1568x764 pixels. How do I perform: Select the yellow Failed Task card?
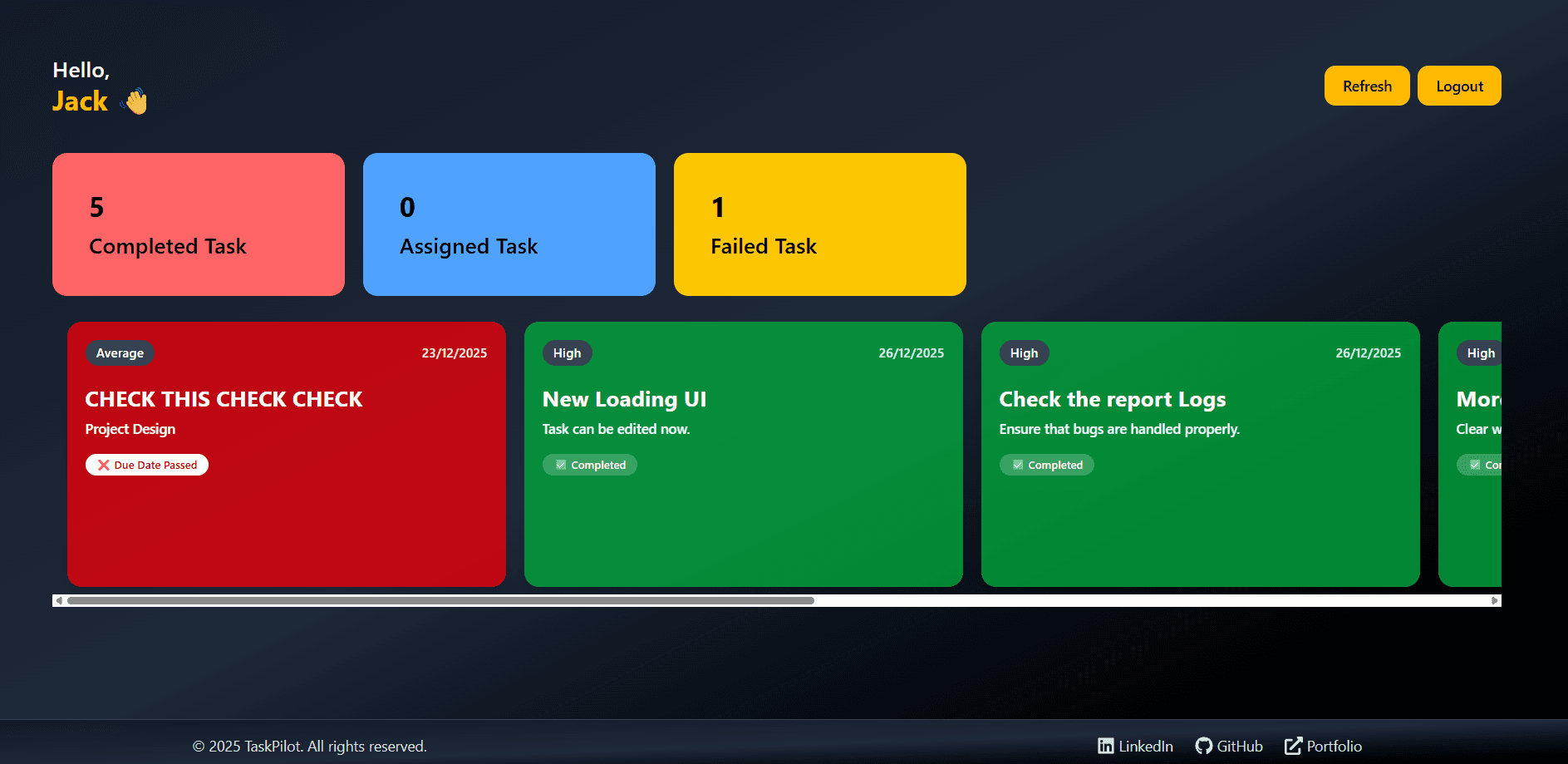click(x=819, y=224)
